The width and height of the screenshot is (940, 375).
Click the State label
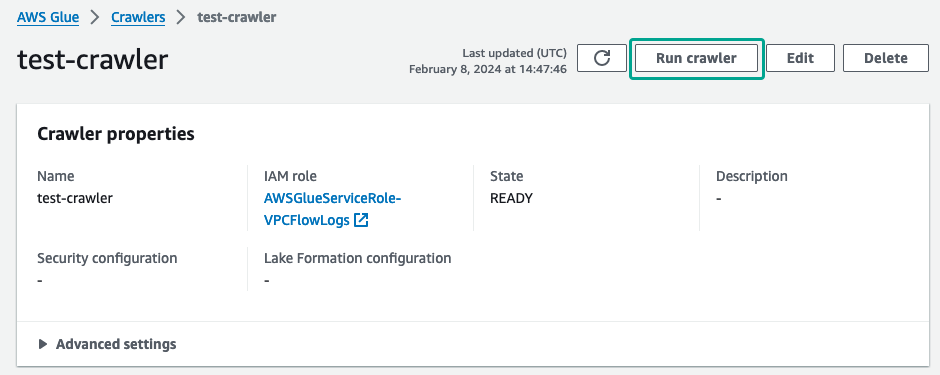[x=507, y=176]
